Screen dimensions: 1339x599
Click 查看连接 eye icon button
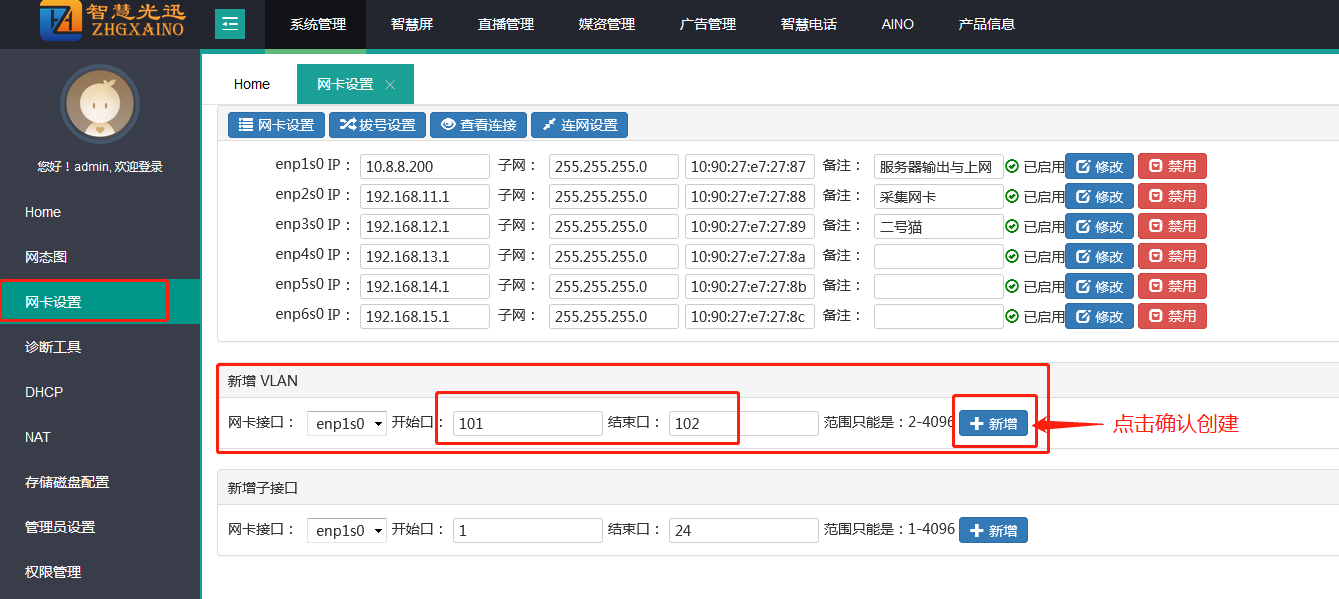(478, 125)
